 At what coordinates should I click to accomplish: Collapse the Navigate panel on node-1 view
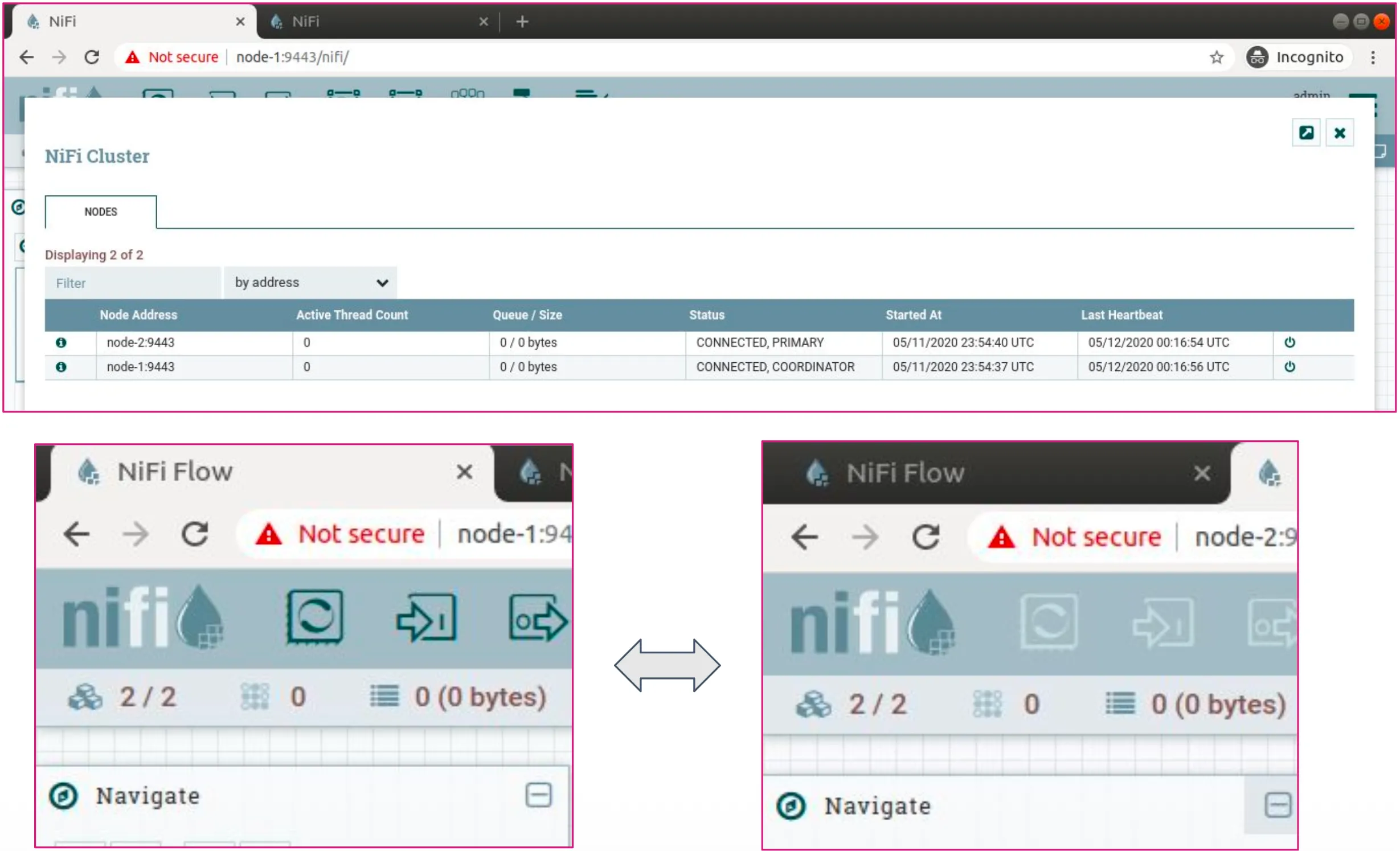point(539,796)
